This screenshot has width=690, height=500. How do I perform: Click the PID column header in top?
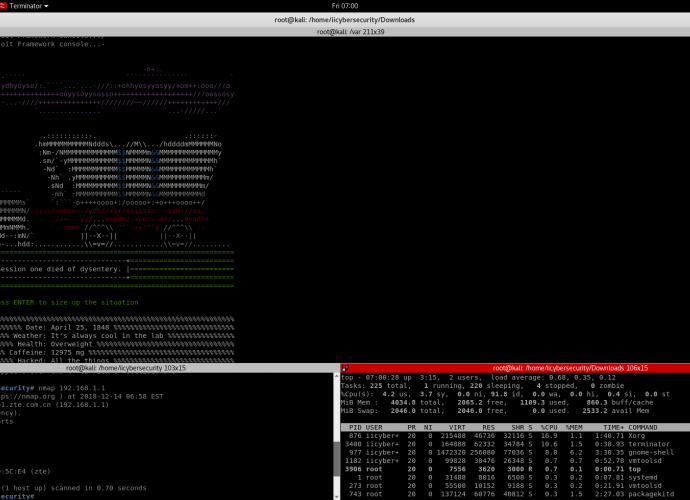tap(355, 427)
